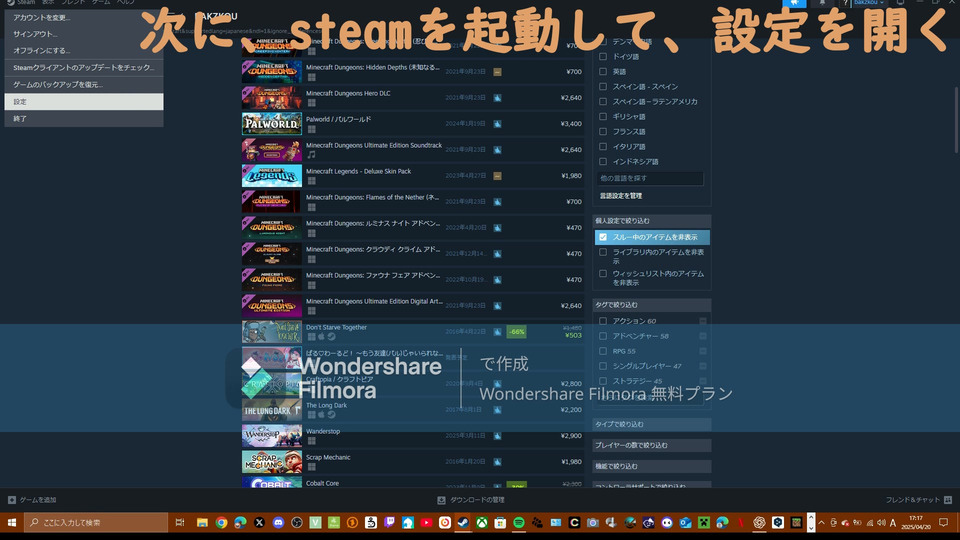This screenshot has width=960, height=540.
Task: Click the music note icon in Soundtrack row
Action: [x=312, y=155]
